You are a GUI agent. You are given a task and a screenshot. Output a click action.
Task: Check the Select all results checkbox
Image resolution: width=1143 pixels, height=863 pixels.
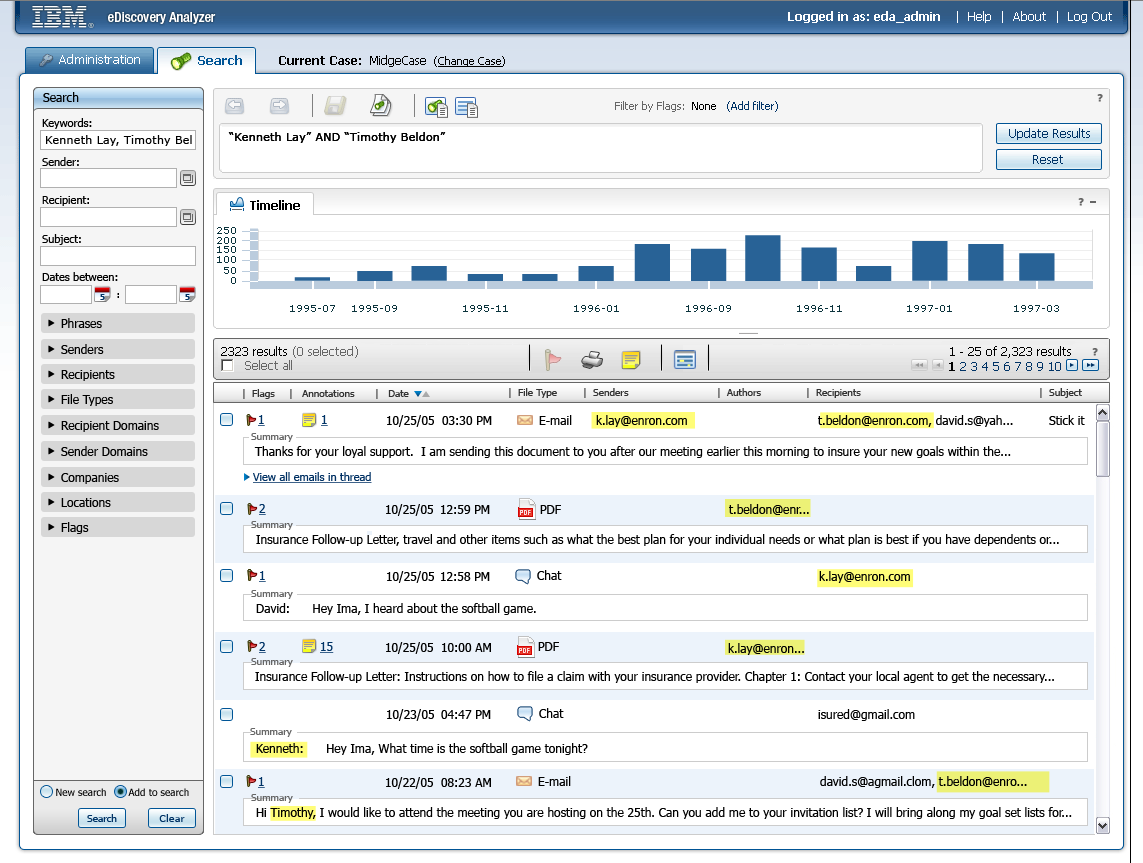227,367
